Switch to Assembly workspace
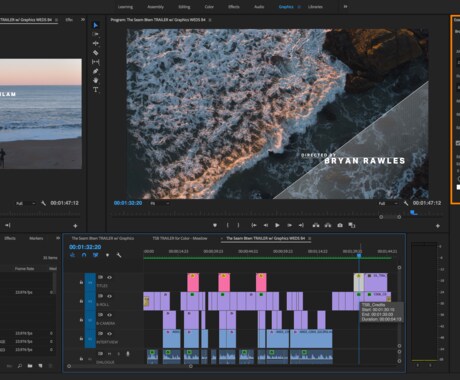 [155, 7]
